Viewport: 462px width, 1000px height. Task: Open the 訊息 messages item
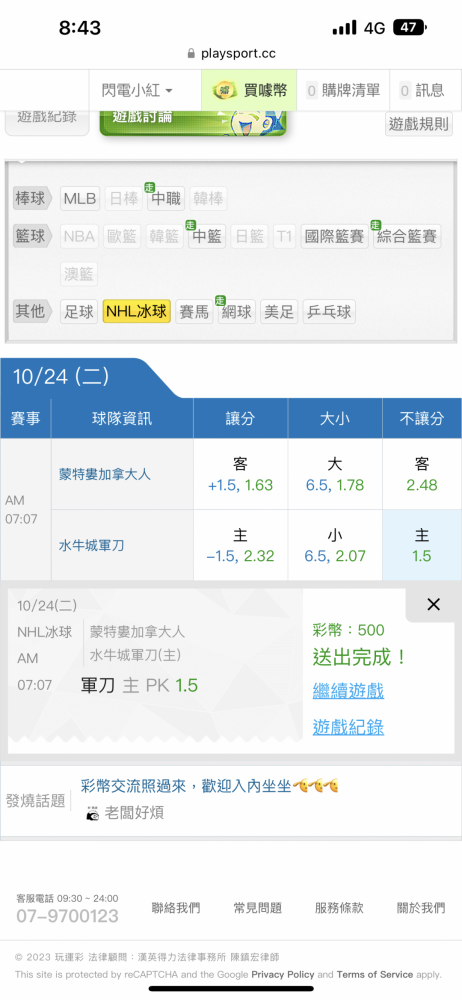(421, 91)
